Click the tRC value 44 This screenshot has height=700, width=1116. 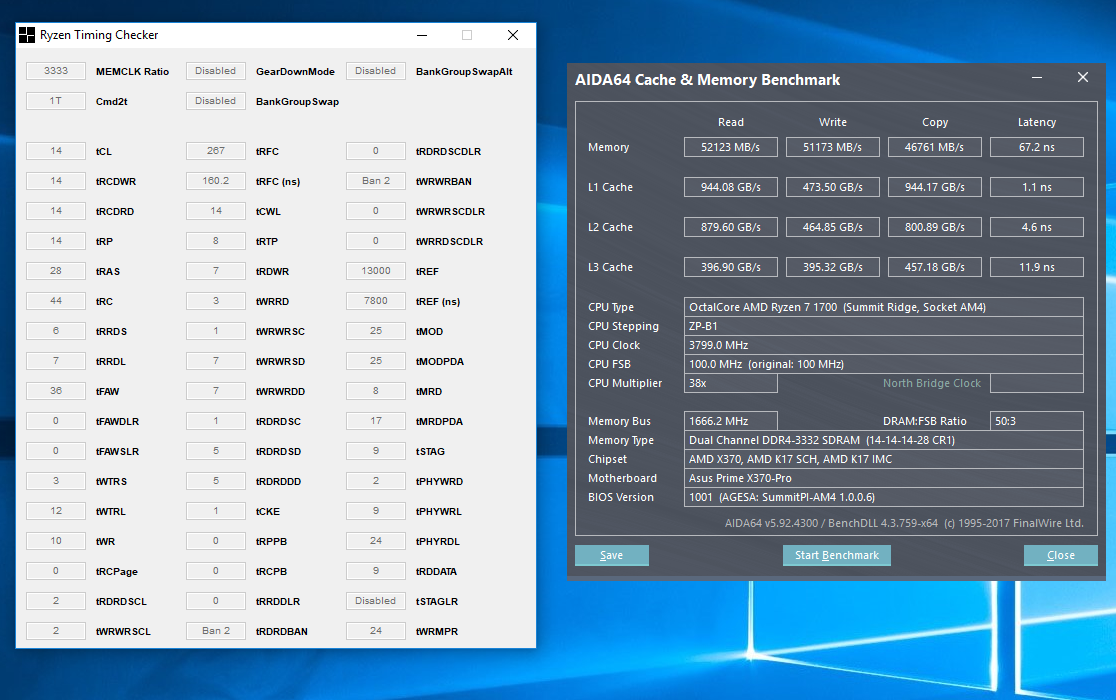click(56, 301)
